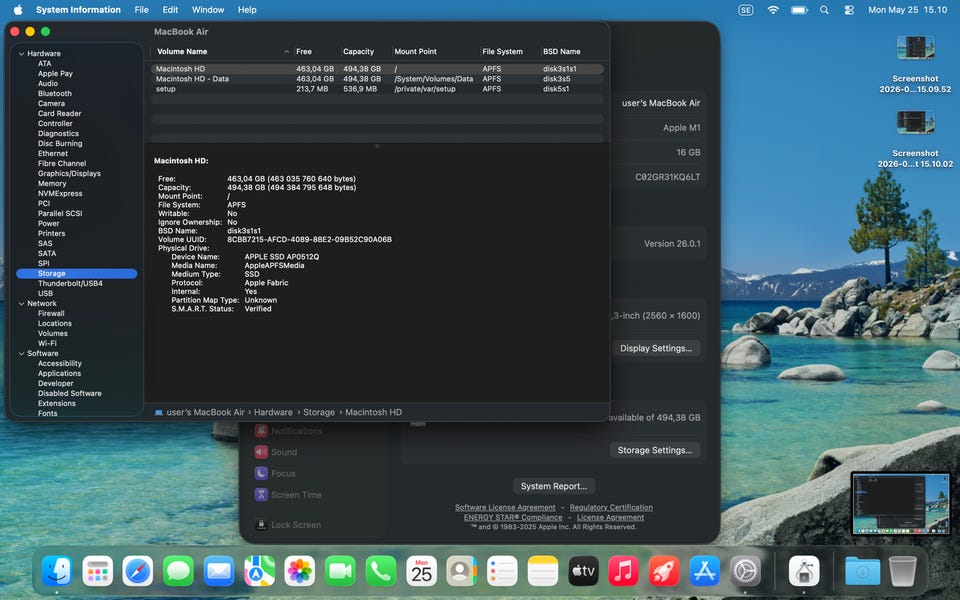Open Finder from the Dock
Image resolution: width=960 pixels, height=600 pixels.
click(57, 571)
